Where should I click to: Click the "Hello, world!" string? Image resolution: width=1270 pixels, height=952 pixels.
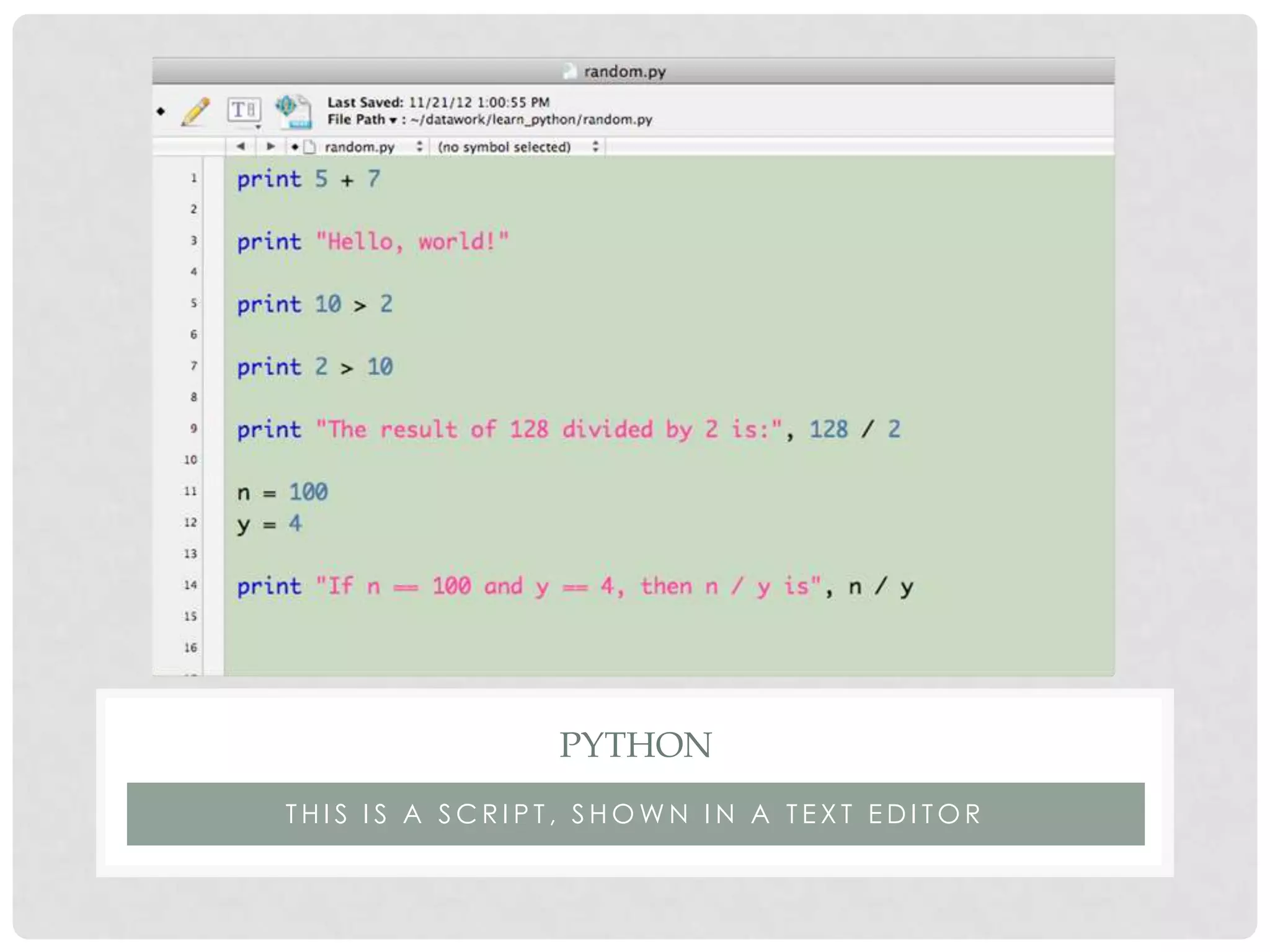412,241
